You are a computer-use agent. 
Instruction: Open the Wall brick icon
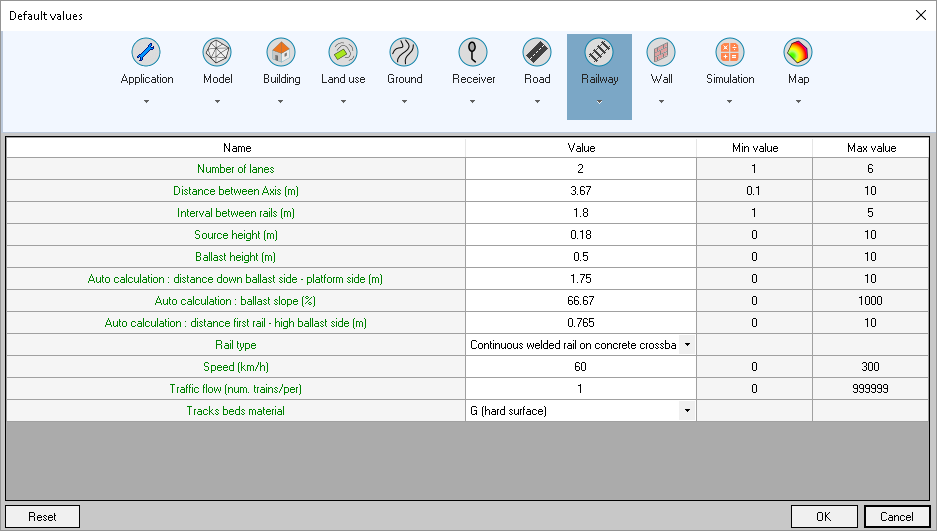click(661, 52)
